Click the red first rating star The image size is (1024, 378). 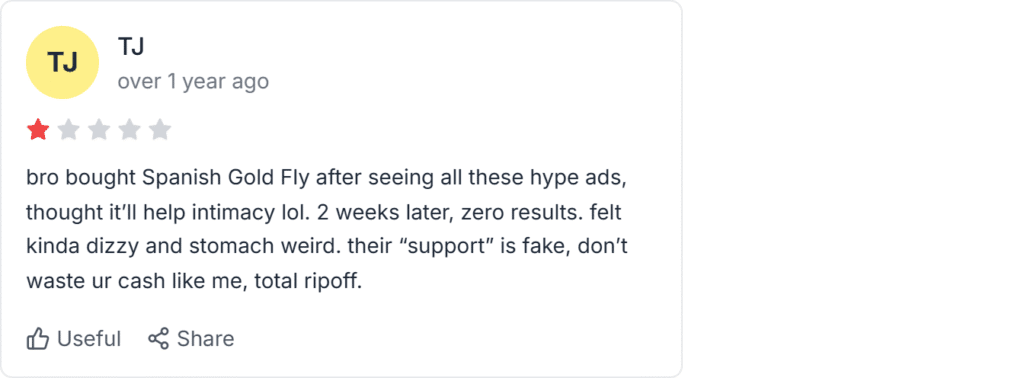tap(38, 130)
